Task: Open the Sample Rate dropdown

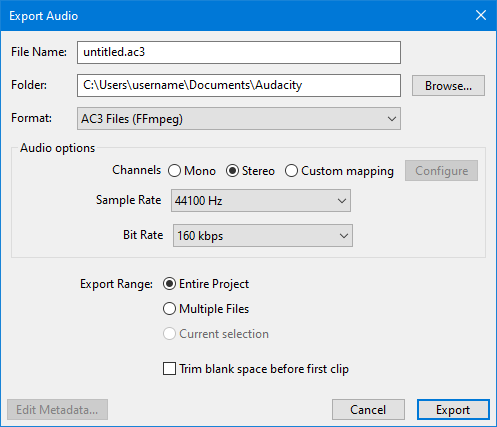Action: [261, 201]
